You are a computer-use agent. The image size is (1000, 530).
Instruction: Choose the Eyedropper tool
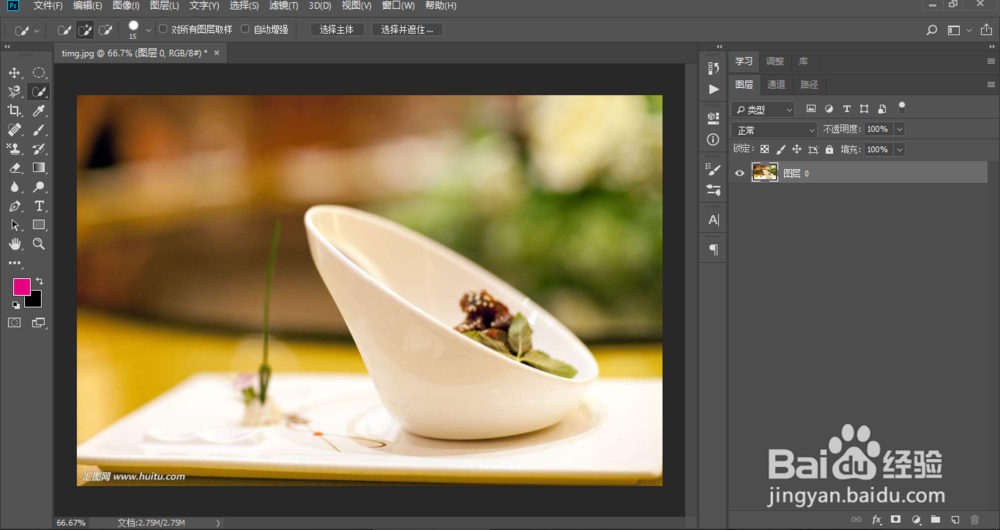[39, 110]
